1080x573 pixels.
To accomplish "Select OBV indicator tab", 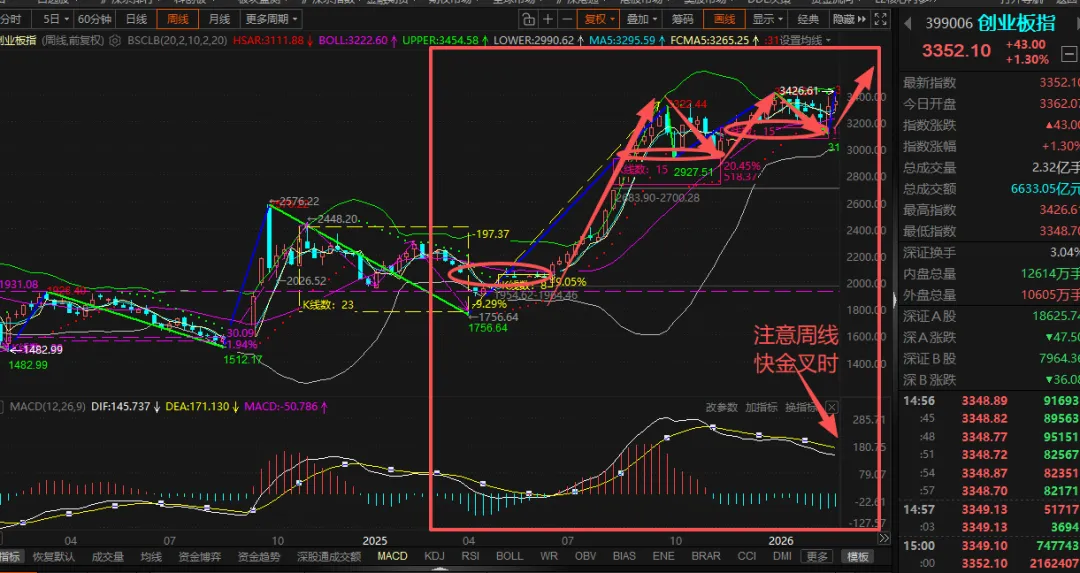I will click(x=585, y=556).
